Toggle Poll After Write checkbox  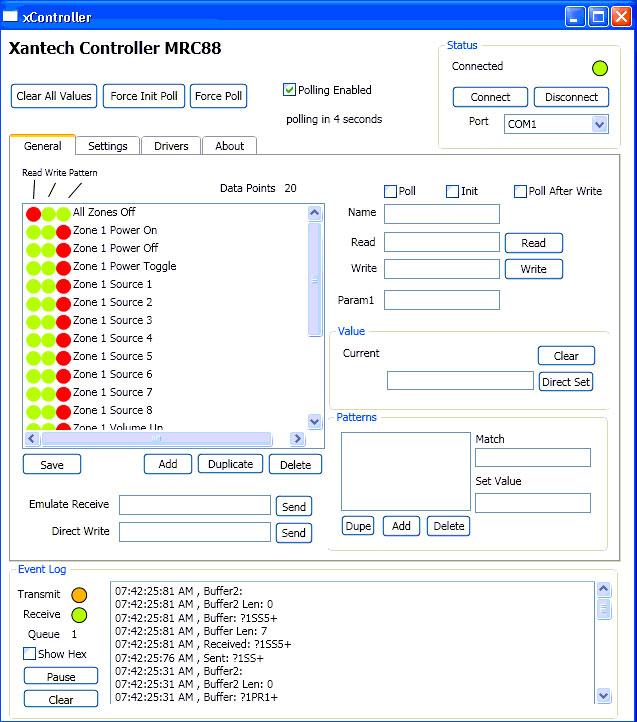tap(520, 191)
